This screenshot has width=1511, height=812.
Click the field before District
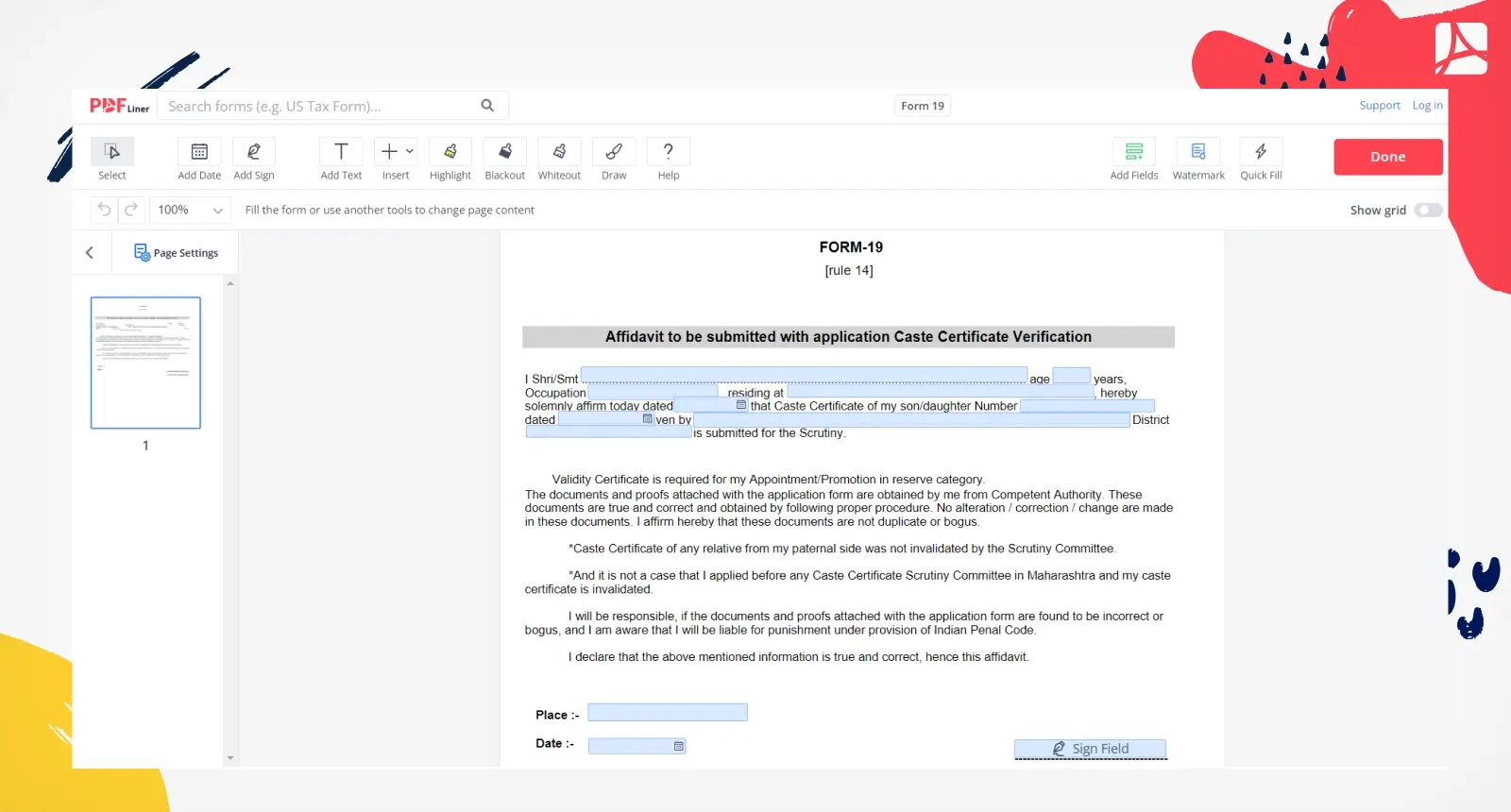(911, 420)
